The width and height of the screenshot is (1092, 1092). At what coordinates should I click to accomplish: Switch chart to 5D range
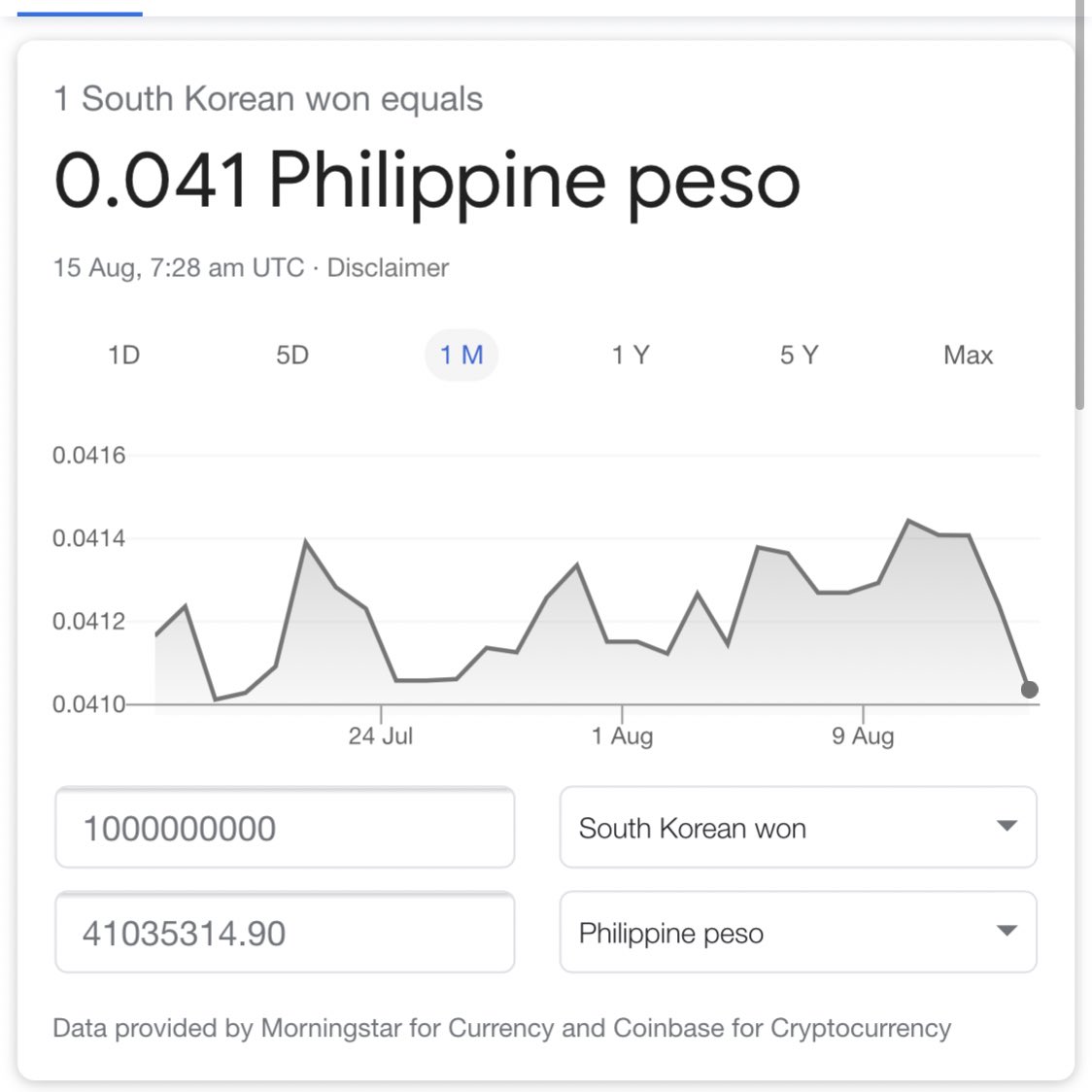click(x=292, y=356)
